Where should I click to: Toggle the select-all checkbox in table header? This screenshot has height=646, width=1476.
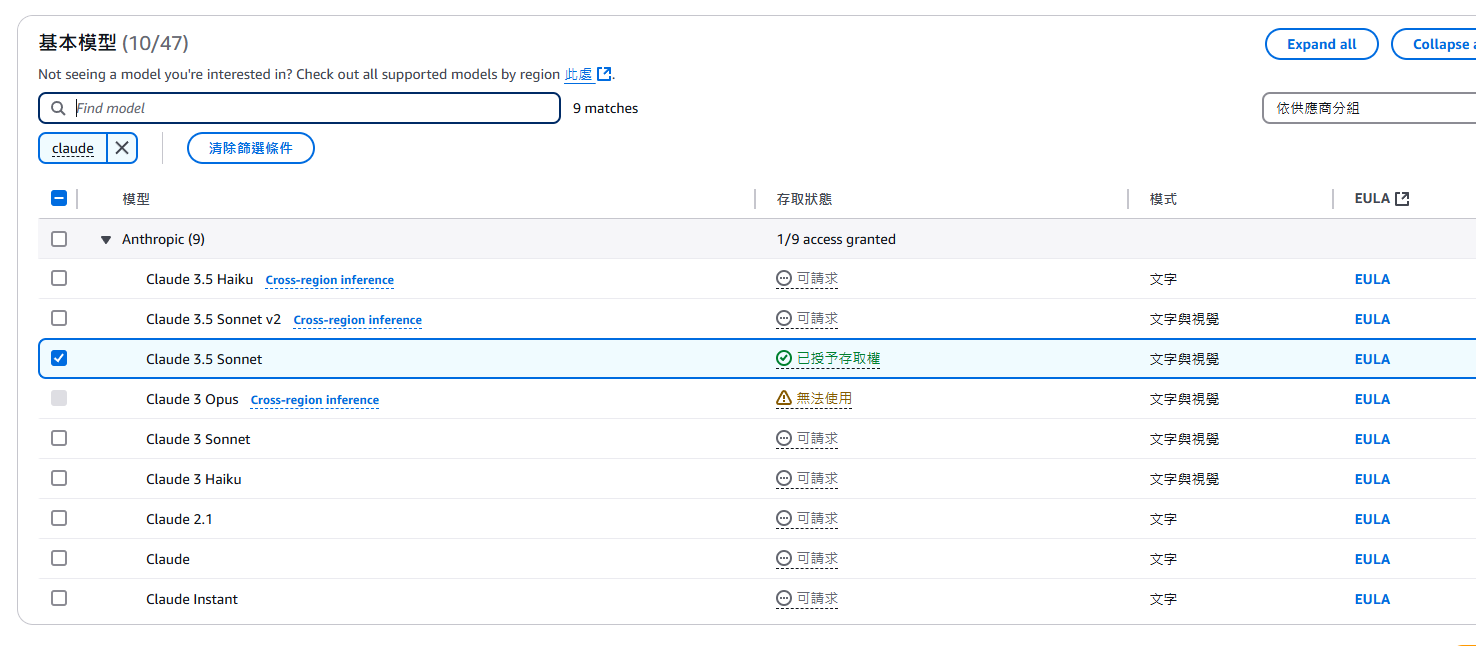pos(59,199)
